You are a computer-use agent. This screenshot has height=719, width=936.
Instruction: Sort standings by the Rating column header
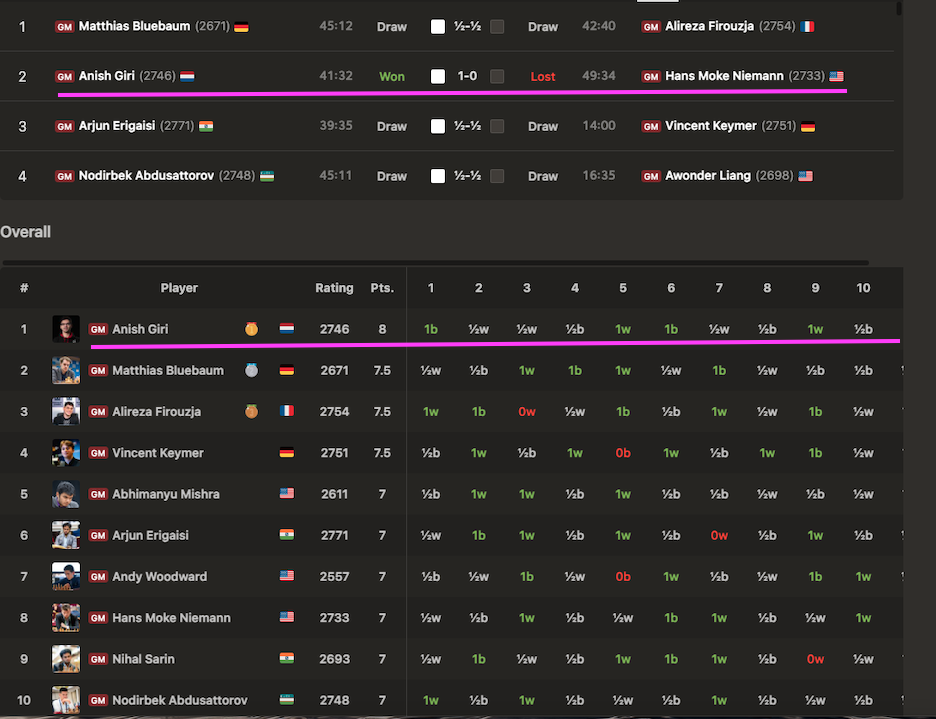tap(334, 288)
